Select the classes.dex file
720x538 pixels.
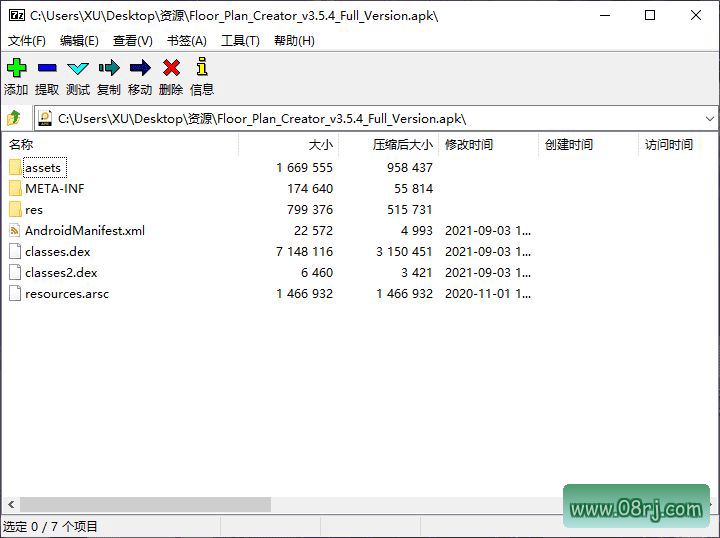57,252
